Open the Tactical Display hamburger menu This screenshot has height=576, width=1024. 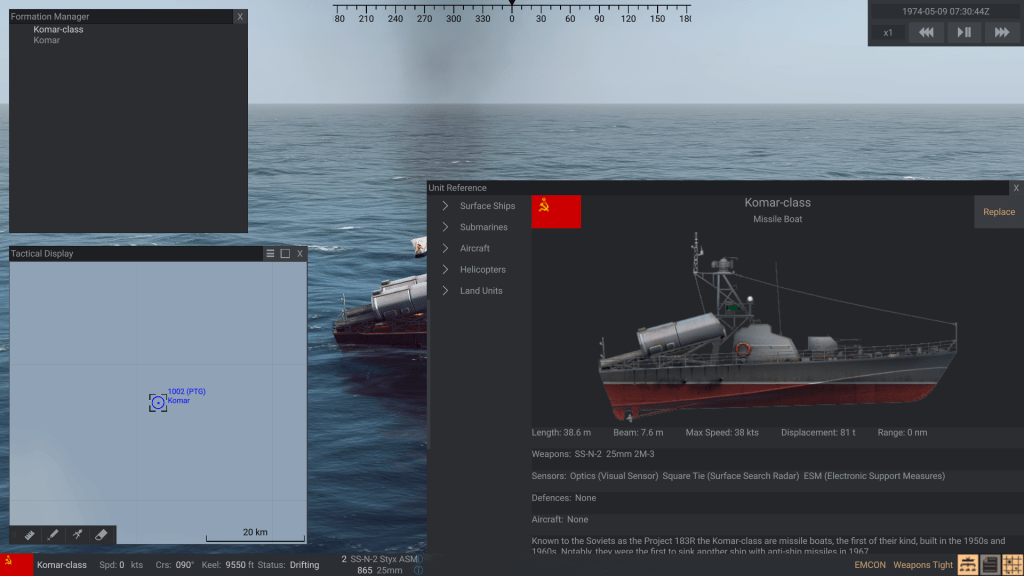click(270, 254)
